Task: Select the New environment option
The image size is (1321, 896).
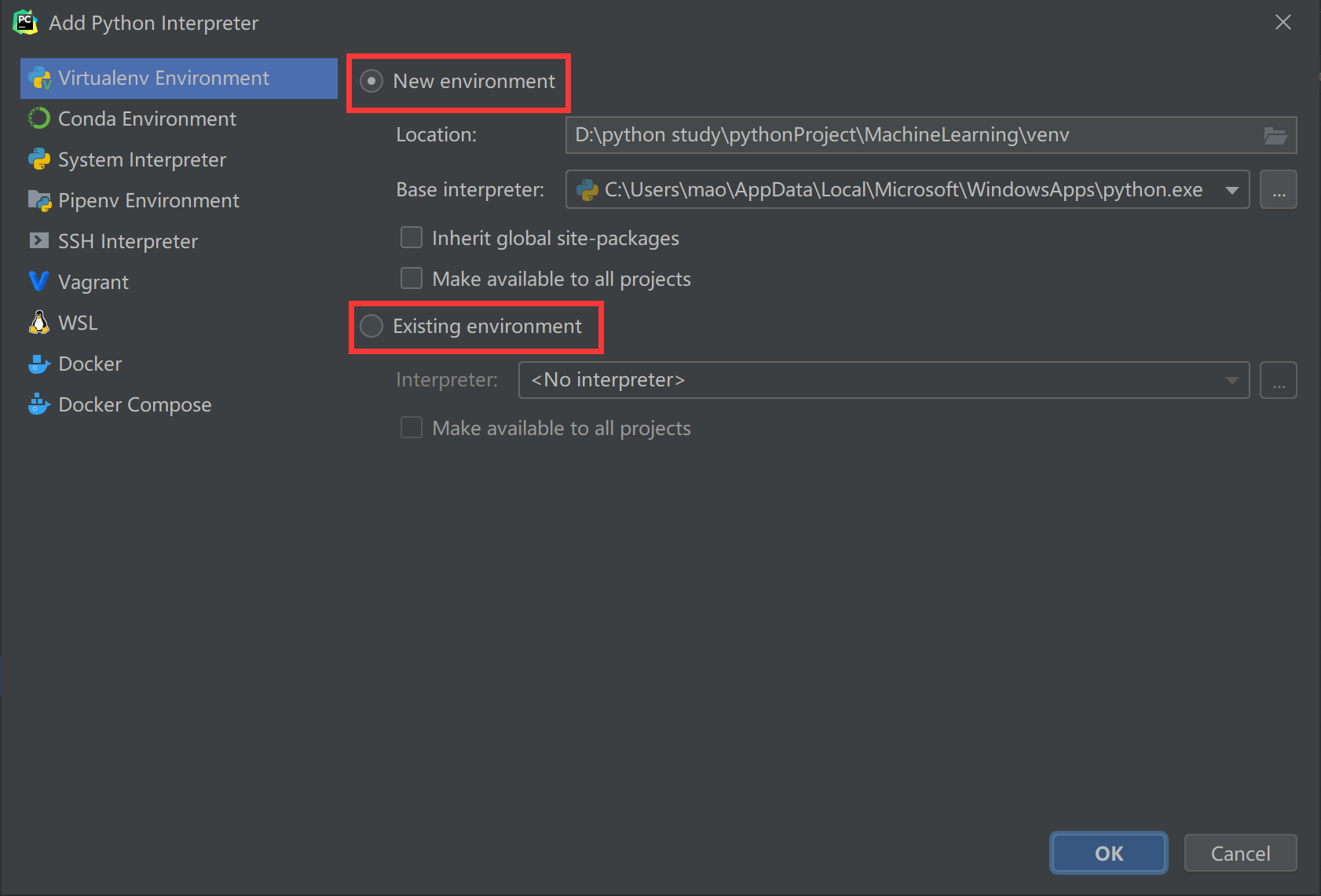Action: tap(371, 81)
